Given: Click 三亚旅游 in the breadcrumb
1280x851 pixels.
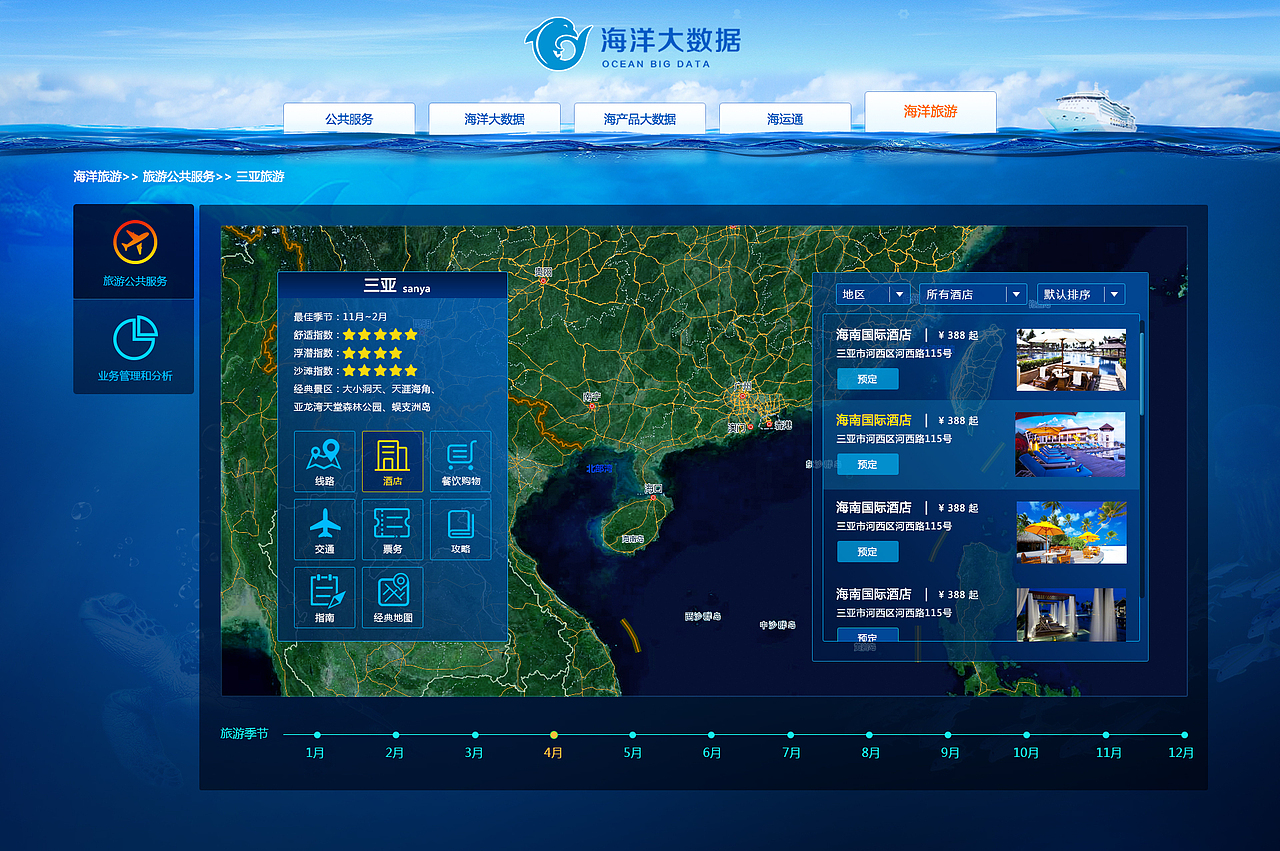Looking at the screenshot, I should point(260,176).
